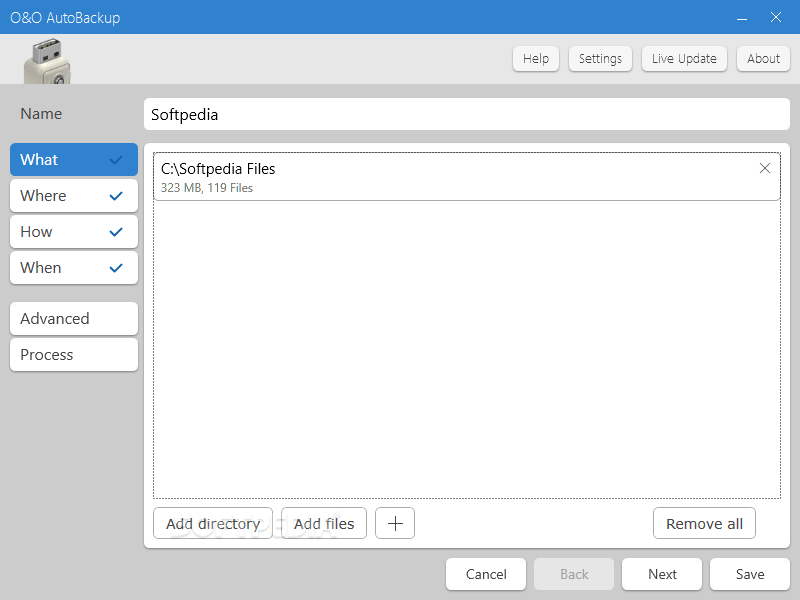Image resolution: width=800 pixels, height=600 pixels.
Task: Open the When step
Action: point(74,268)
